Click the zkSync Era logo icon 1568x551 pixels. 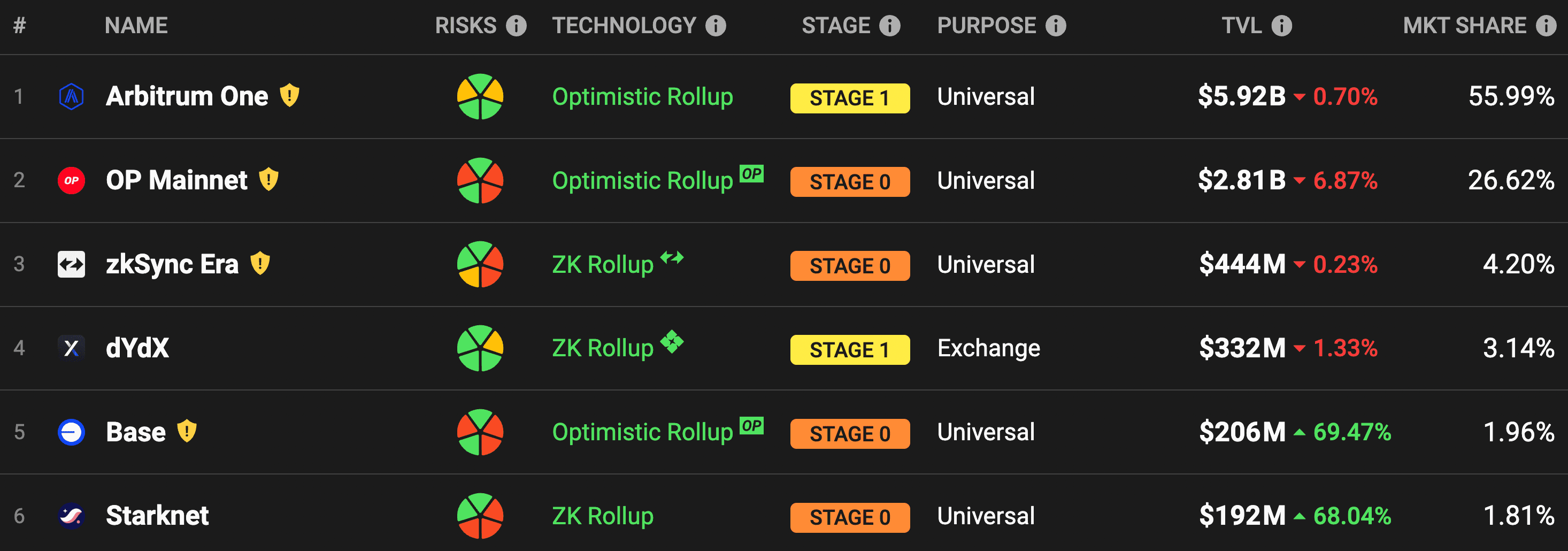point(71,264)
